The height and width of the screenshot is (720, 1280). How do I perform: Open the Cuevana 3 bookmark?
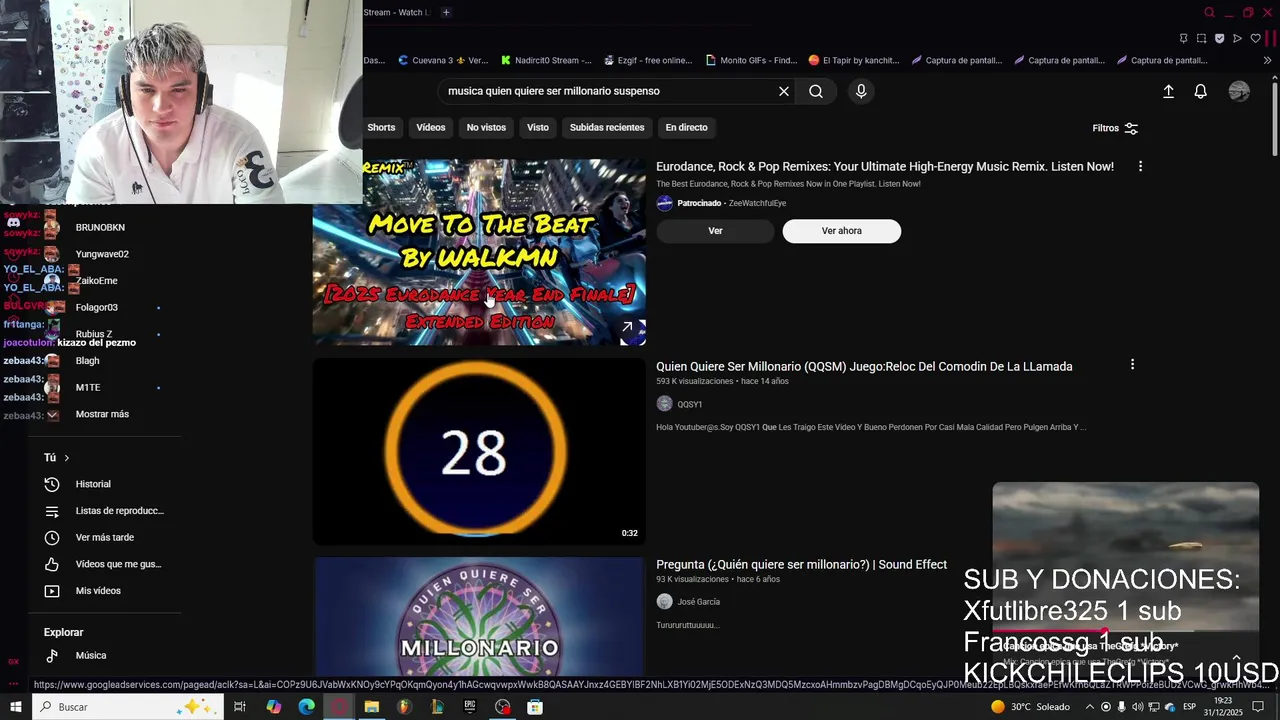(x=443, y=60)
